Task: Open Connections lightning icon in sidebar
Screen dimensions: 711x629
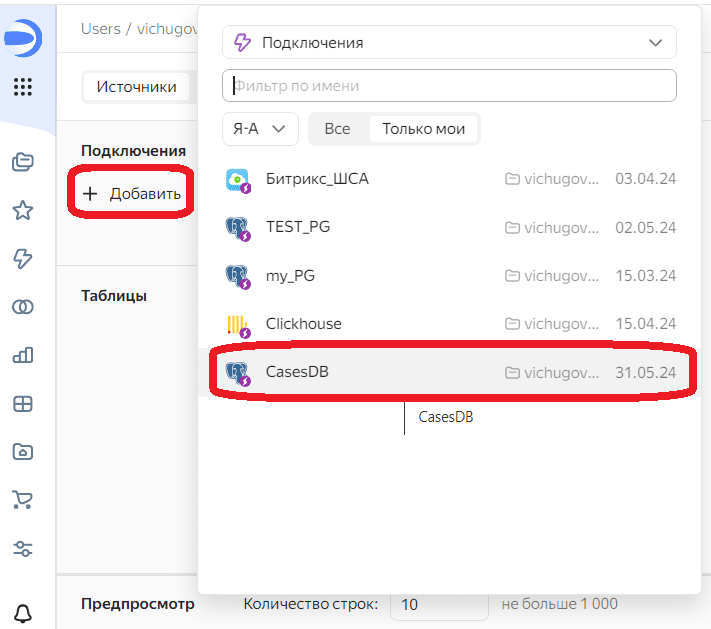Action: click(23, 258)
